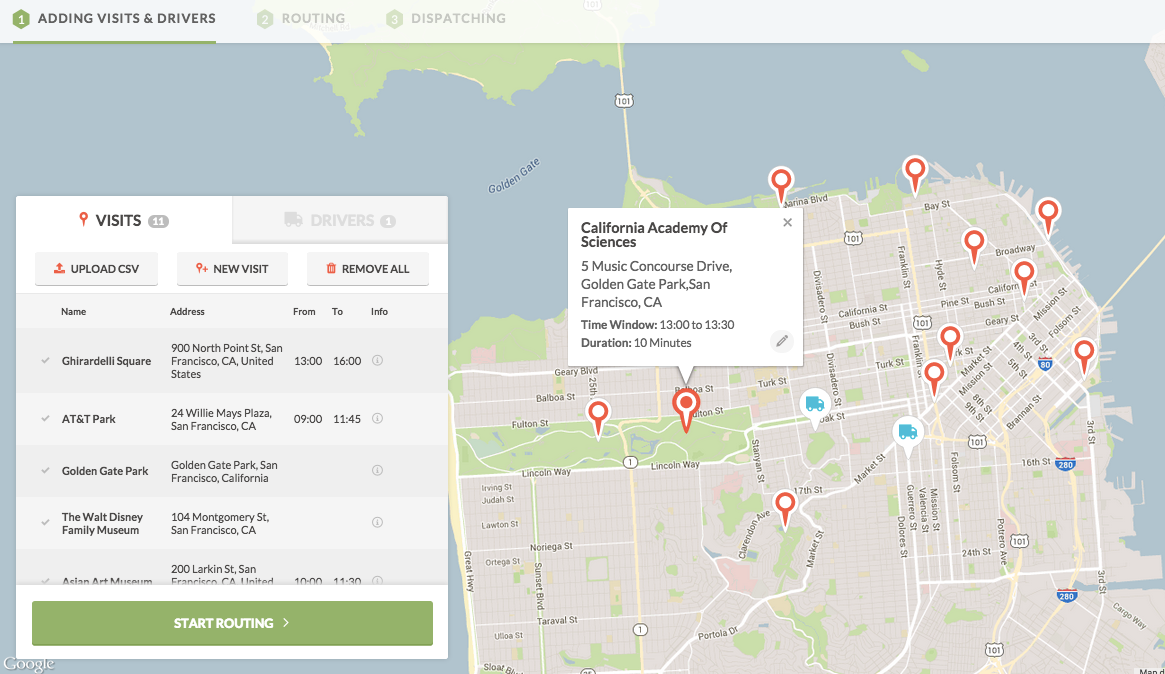
Task: Click the To column header
Action: click(337, 311)
